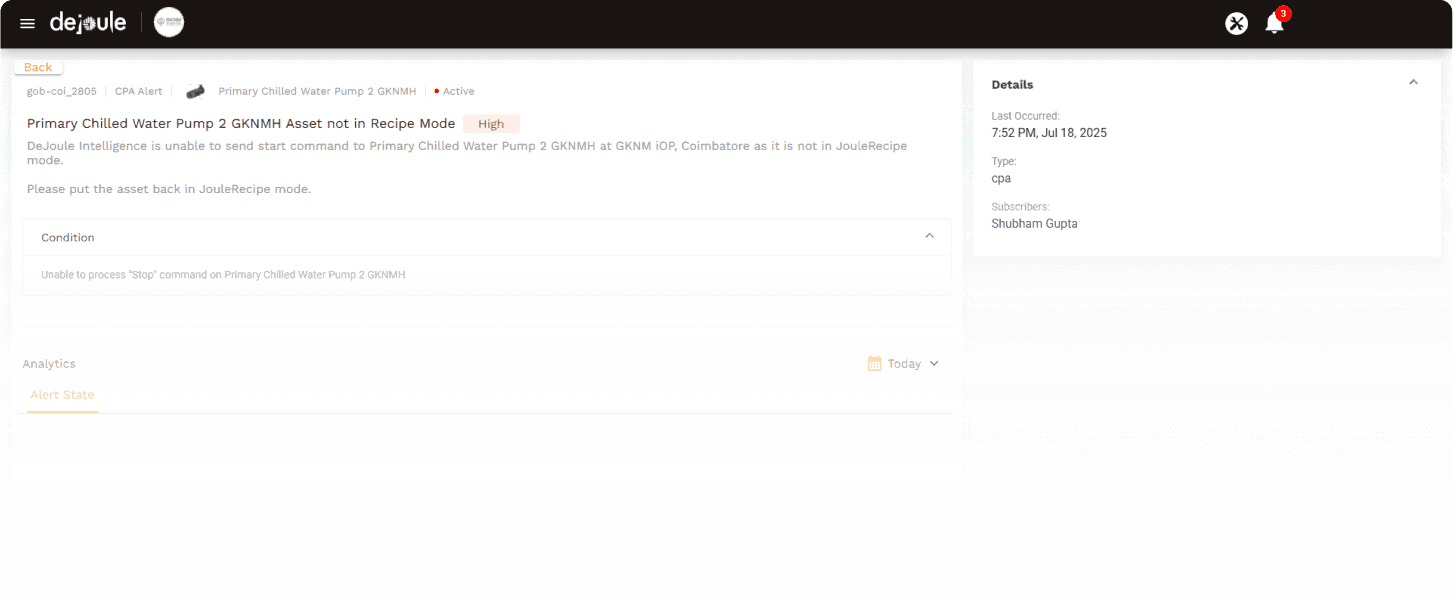The image size is (1453, 600).
Task: Click the Please put the asset back instruction
Action: click(169, 189)
